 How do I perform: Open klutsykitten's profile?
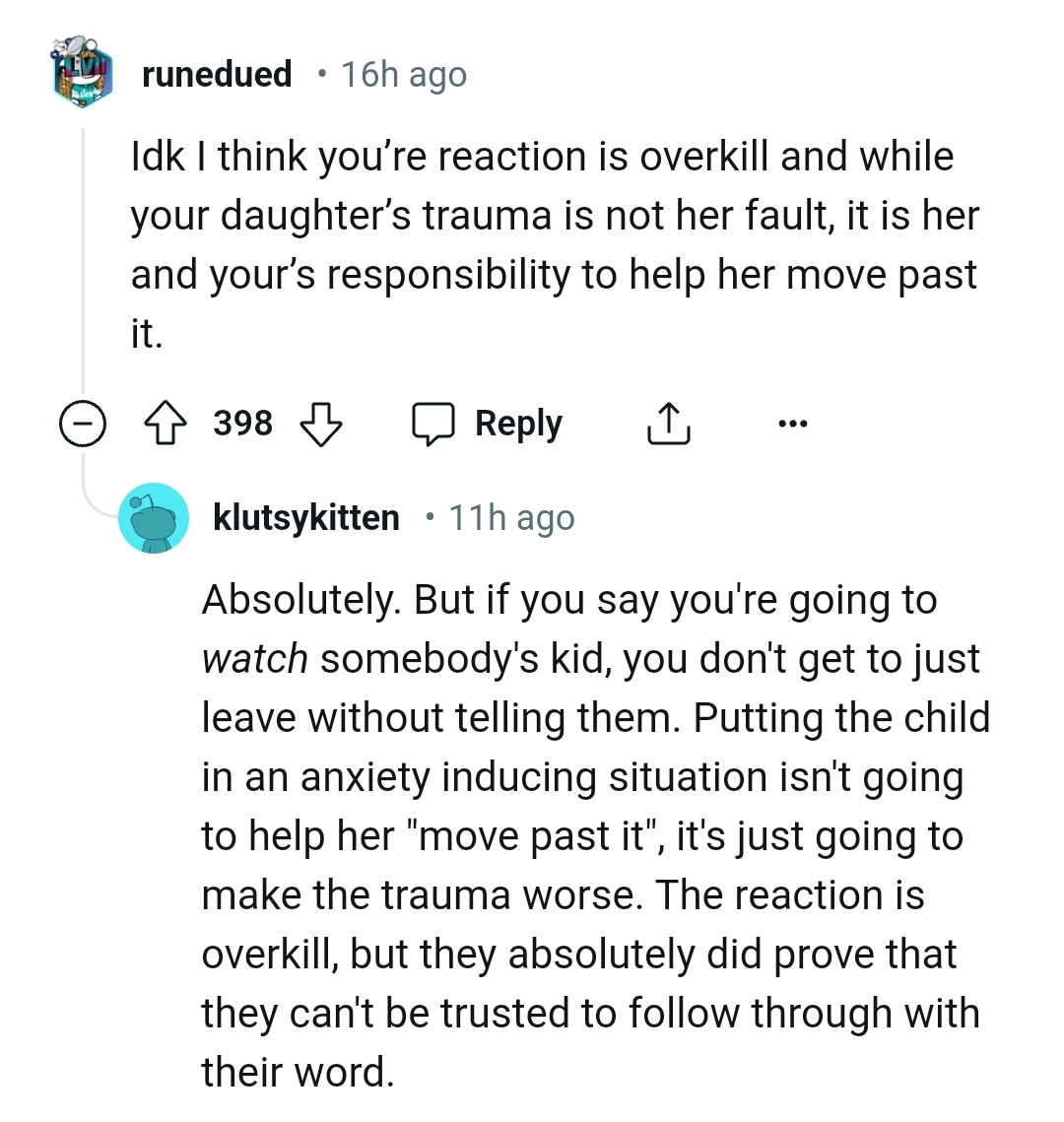click(x=305, y=516)
